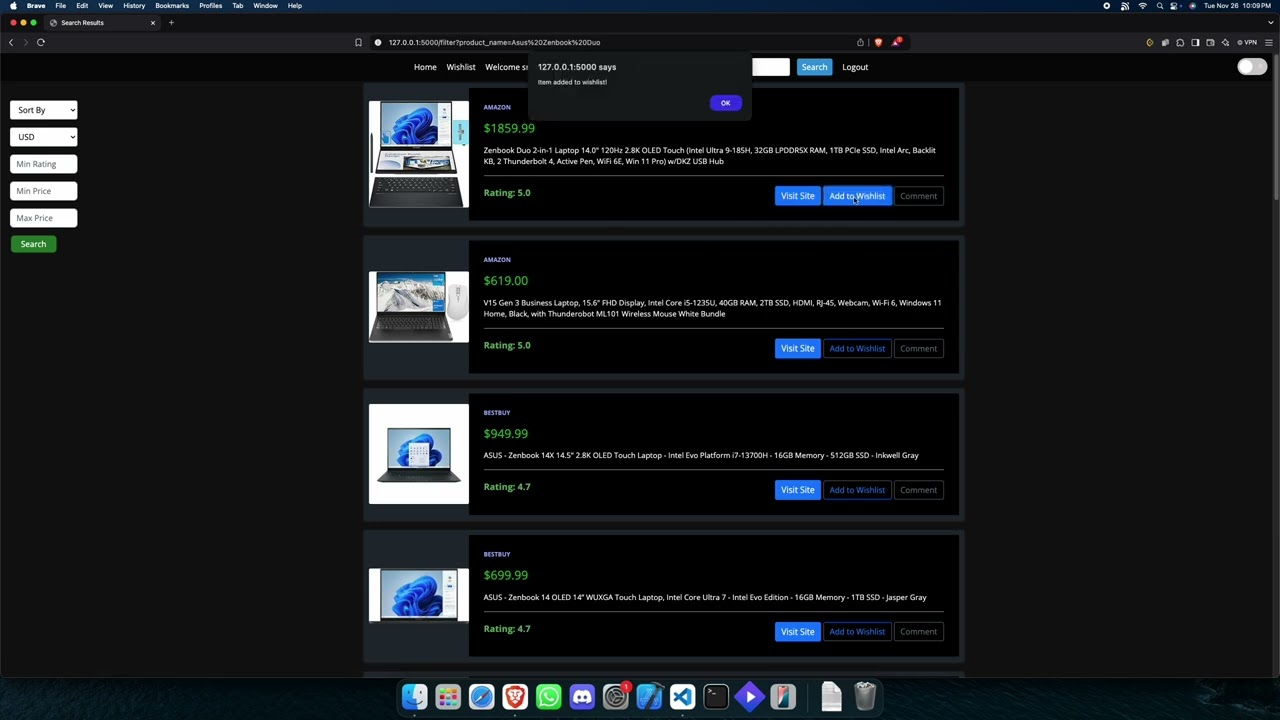This screenshot has width=1280, height=720.
Task: Focus the Min Price input field
Action: tap(44, 191)
